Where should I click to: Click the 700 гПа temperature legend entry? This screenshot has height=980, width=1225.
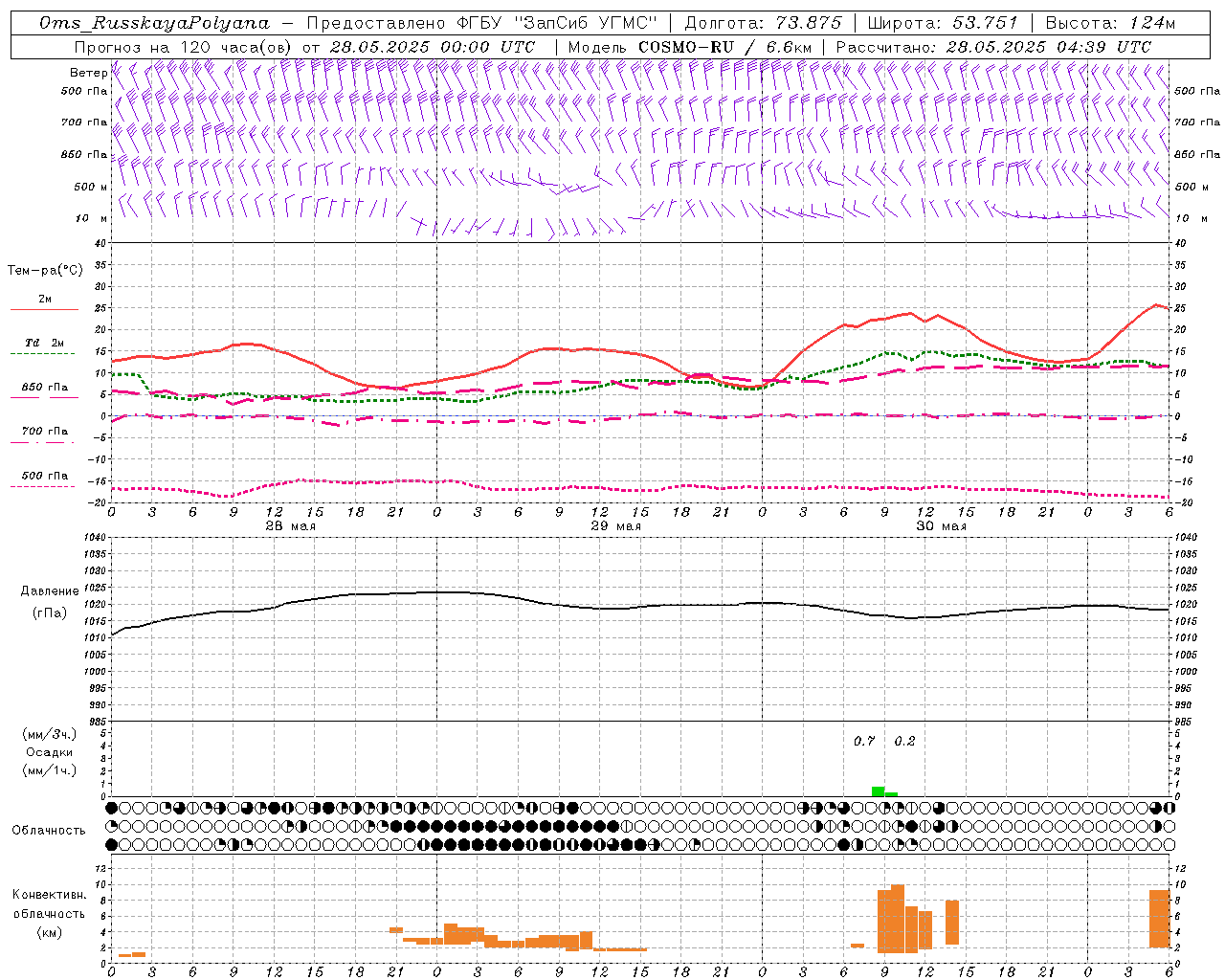[x=44, y=432]
